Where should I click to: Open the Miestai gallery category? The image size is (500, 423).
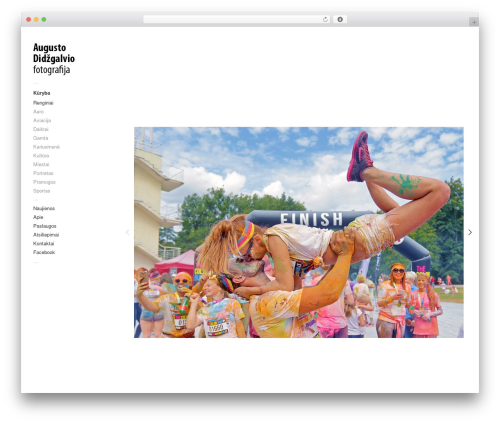41,164
